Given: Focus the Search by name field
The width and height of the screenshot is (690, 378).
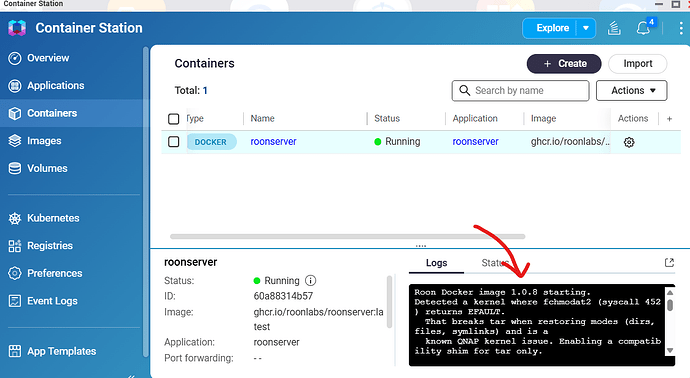Looking at the screenshot, I should (520, 91).
